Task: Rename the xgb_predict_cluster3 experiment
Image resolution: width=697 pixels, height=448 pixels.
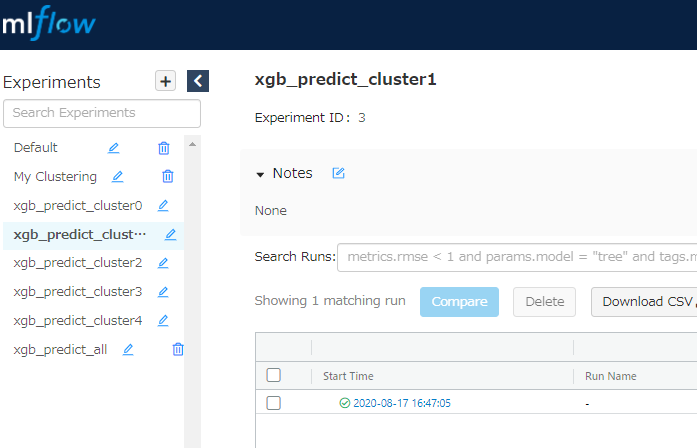Action: (x=163, y=292)
